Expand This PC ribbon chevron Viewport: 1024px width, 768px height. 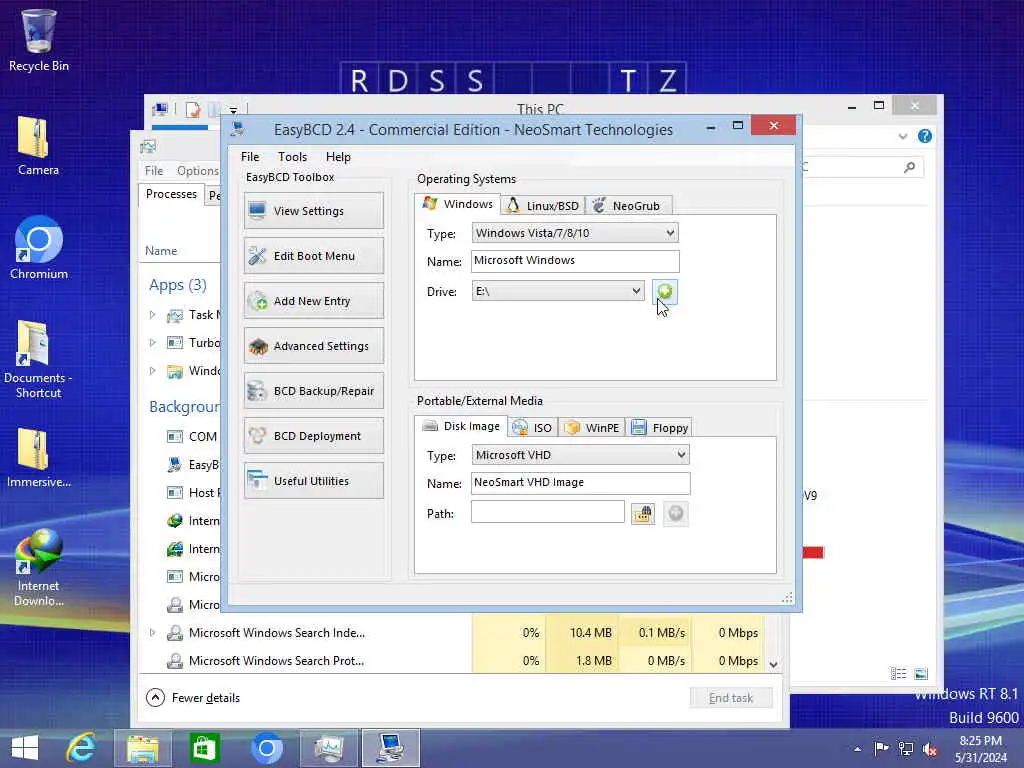point(903,136)
